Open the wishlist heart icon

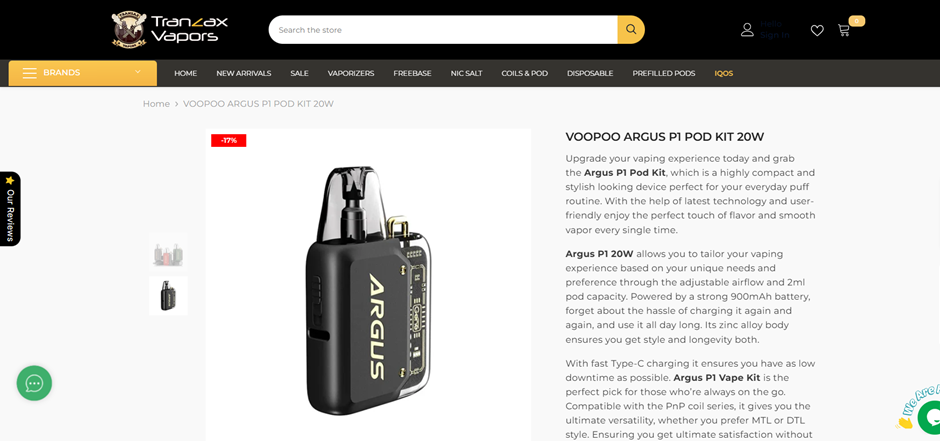coord(817,30)
